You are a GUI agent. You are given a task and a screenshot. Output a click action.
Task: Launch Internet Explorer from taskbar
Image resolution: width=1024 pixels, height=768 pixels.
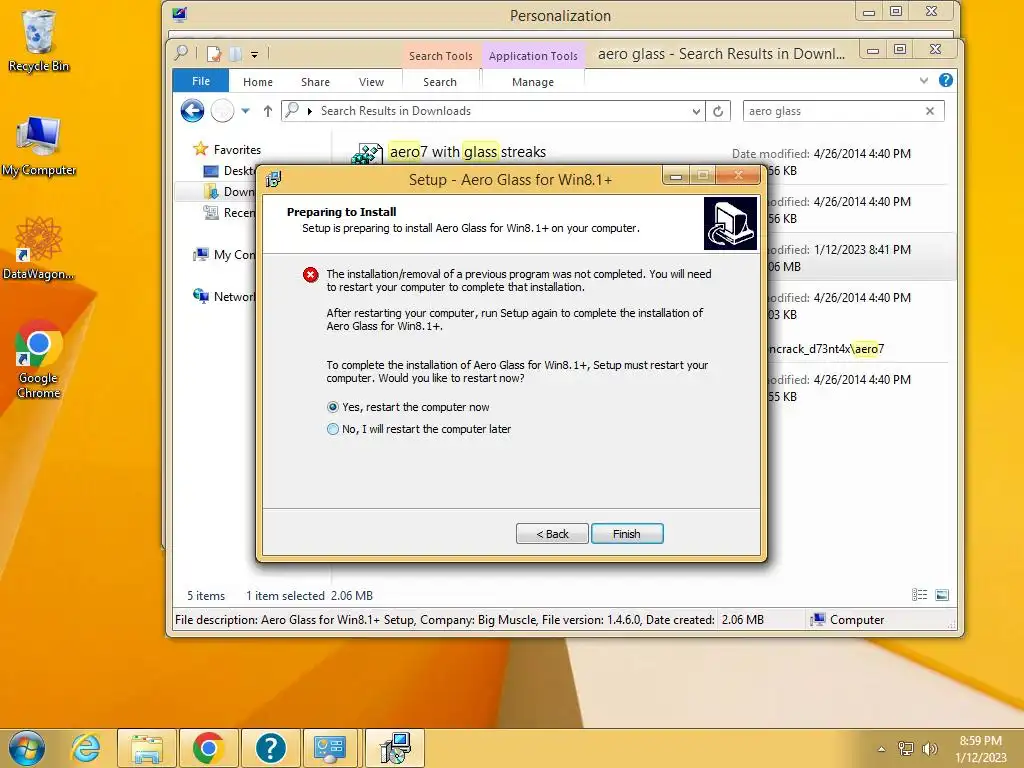tap(86, 748)
